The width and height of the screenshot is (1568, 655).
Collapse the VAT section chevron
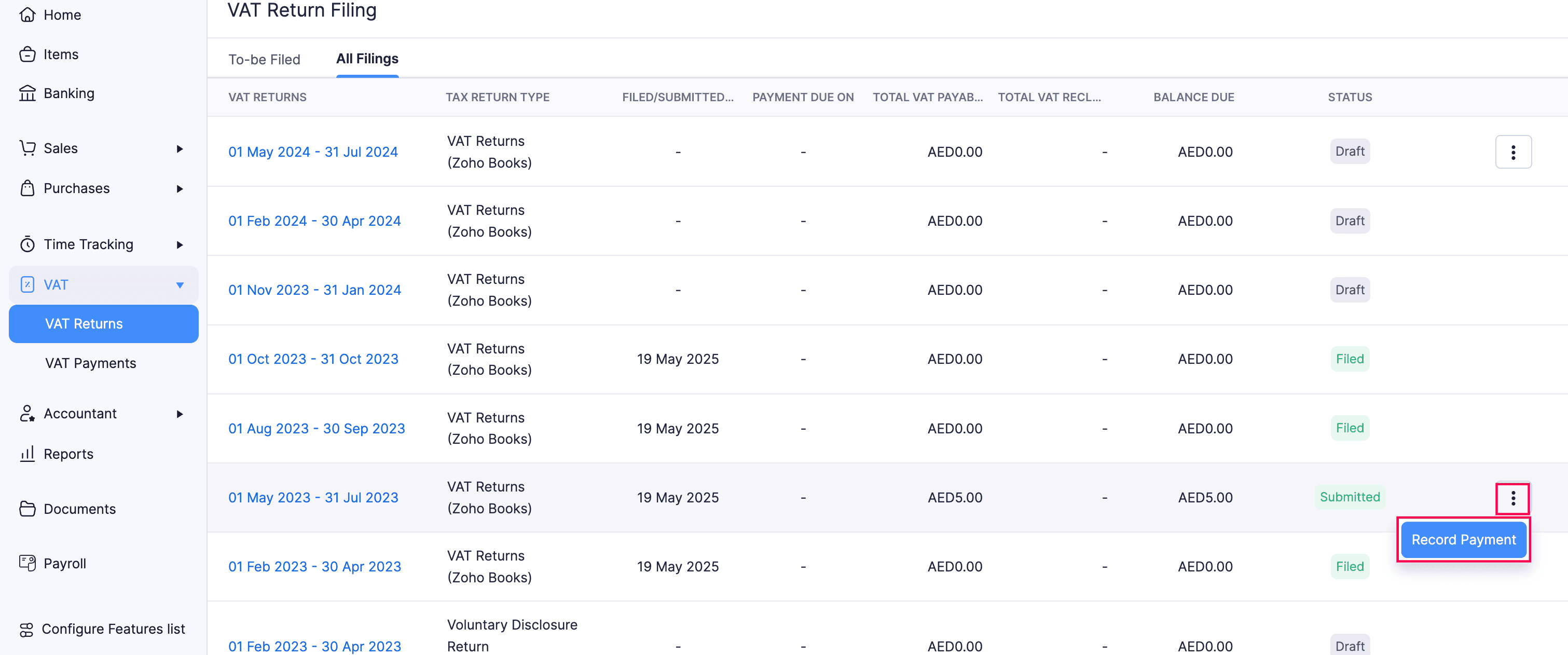coord(180,284)
